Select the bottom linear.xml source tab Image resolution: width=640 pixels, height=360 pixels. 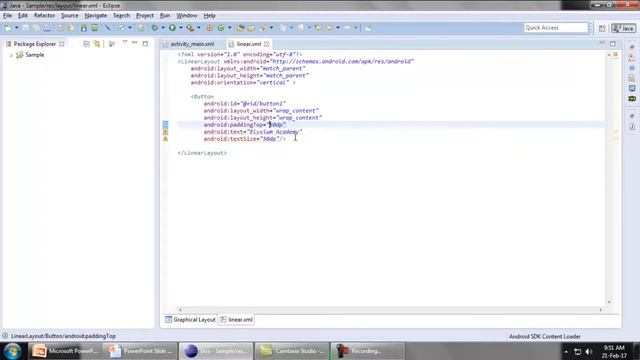coord(237,320)
